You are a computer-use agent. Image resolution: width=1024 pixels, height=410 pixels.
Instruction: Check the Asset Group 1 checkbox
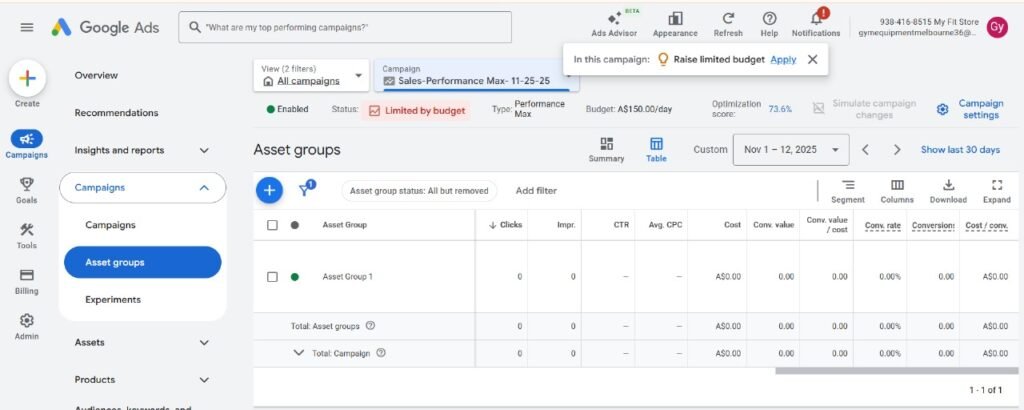(272, 277)
